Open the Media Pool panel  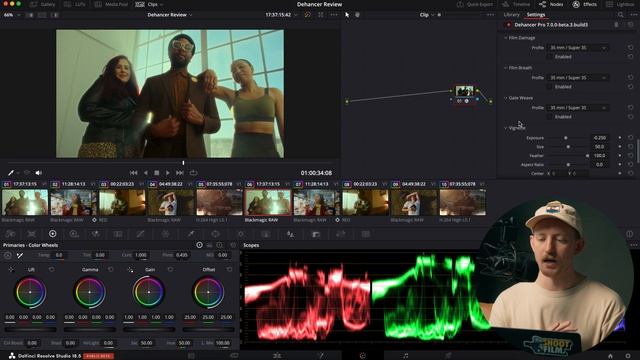coord(111,4)
